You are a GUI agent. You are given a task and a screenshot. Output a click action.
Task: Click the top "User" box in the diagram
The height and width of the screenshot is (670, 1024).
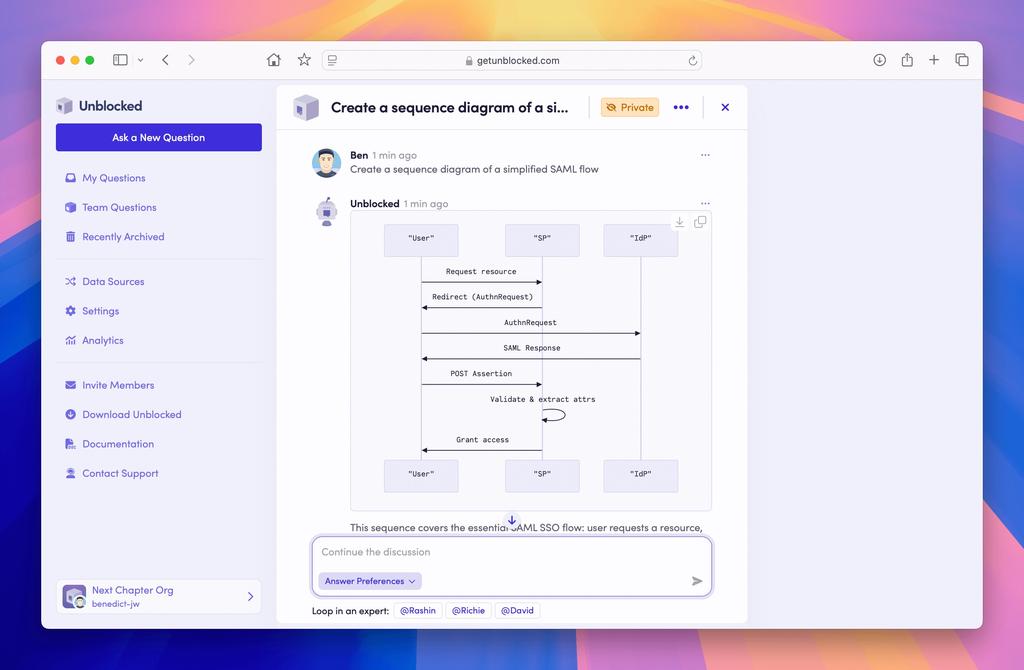point(421,240)
